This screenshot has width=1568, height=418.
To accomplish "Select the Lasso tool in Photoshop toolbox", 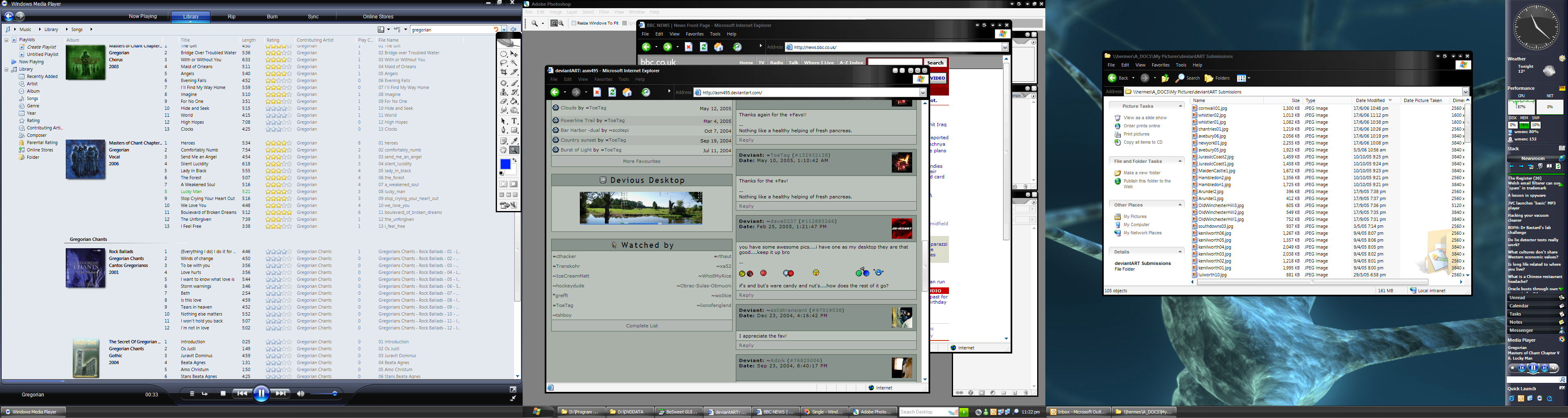I will (x=503, y=63).
